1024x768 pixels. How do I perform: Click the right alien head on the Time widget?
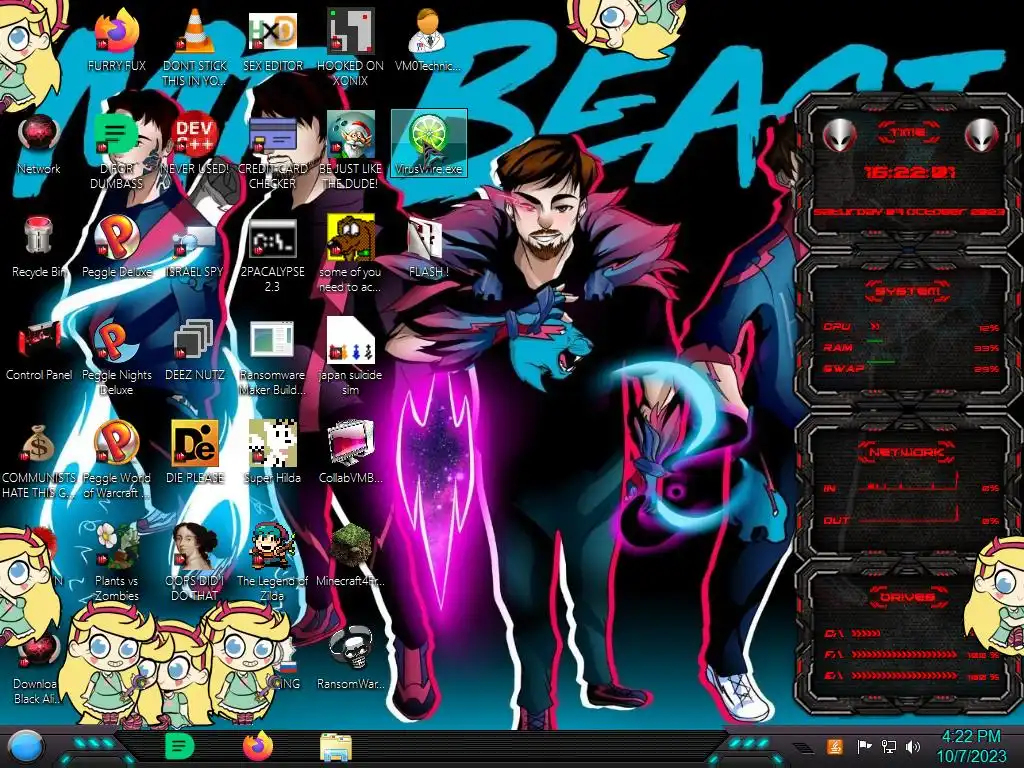point(982,136)
